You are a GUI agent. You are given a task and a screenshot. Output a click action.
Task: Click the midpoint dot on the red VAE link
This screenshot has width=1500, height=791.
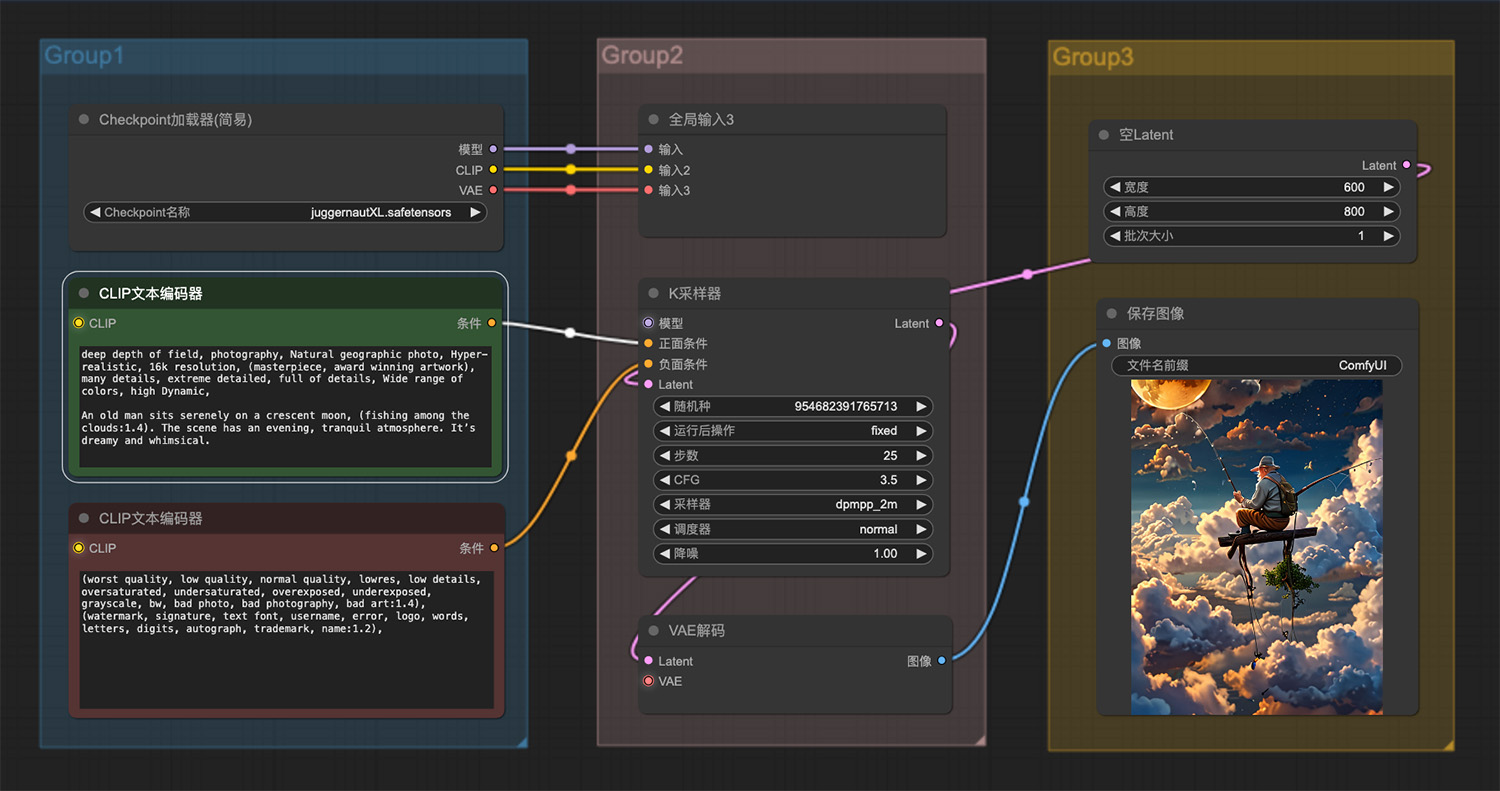tap(571, 190)
